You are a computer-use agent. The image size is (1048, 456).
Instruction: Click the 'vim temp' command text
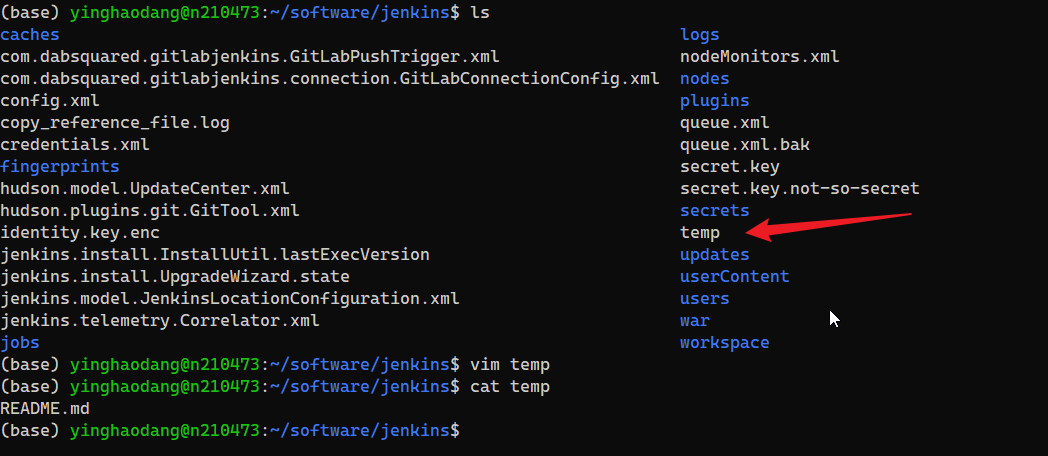tap(510, 365)
